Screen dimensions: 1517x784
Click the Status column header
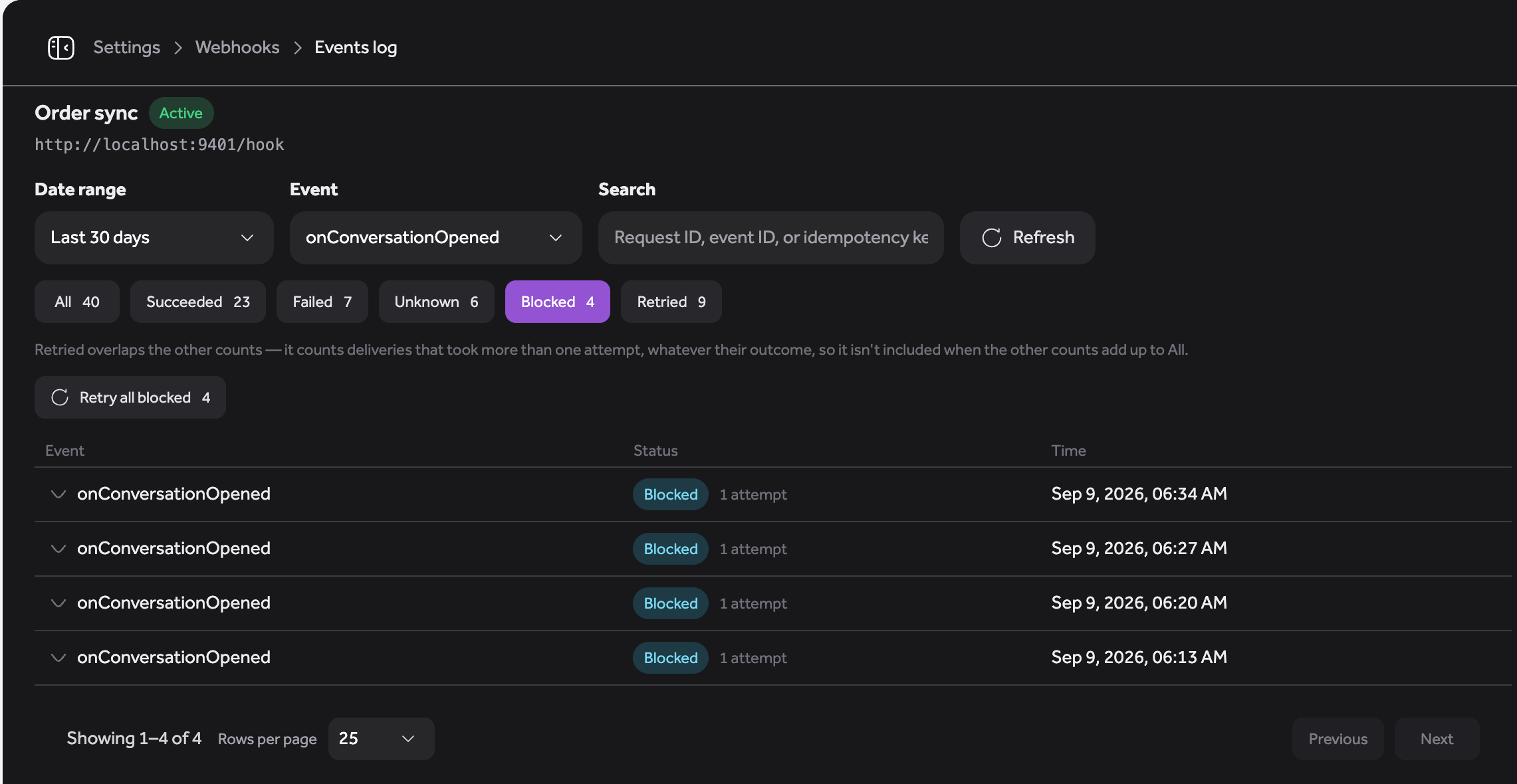pos(655,450)
